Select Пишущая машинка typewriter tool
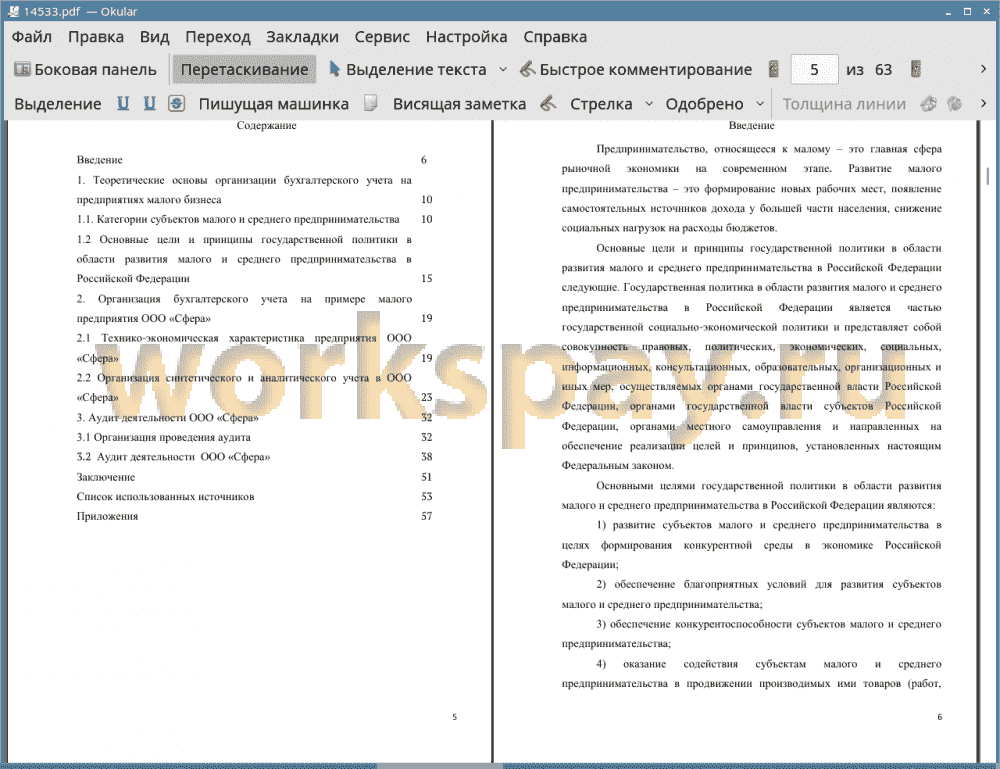Image resolution: width=1000 pixels, height=769 pixels. [274, 104]
